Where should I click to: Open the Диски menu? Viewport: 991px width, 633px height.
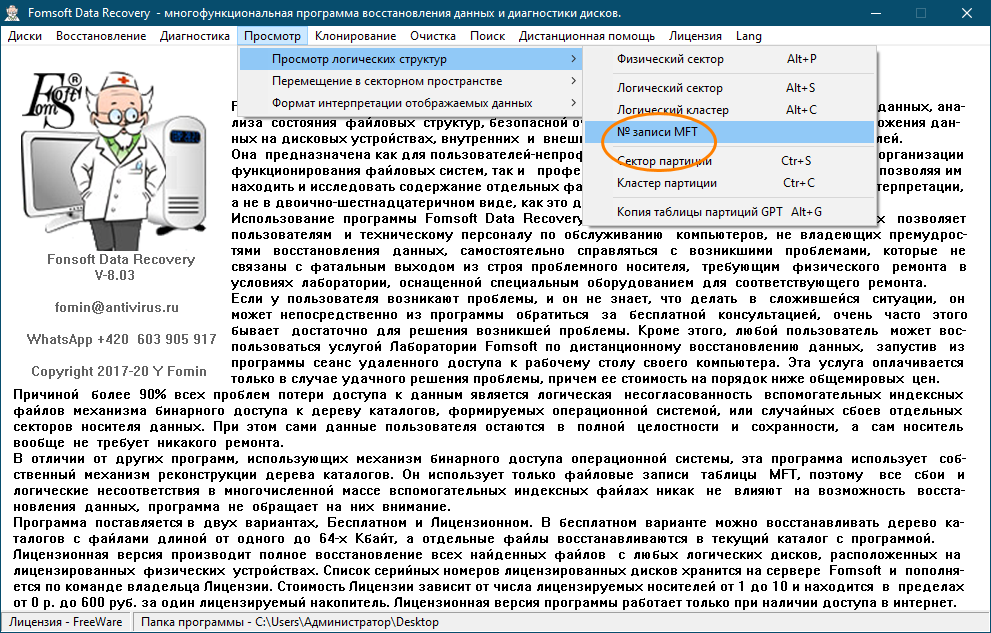[x=24, y=36]
